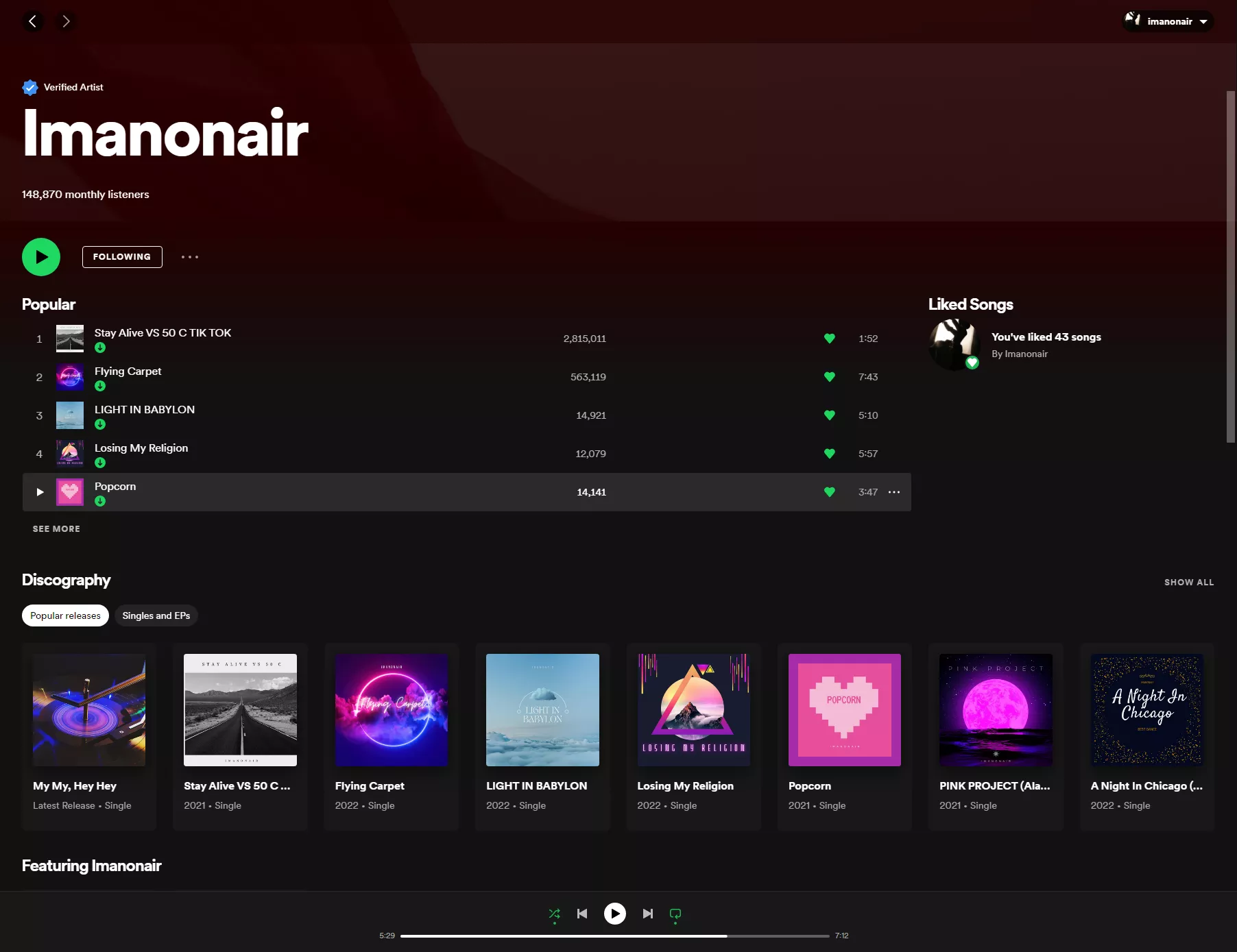Click the 2,815,011 play count

(585, 339)
